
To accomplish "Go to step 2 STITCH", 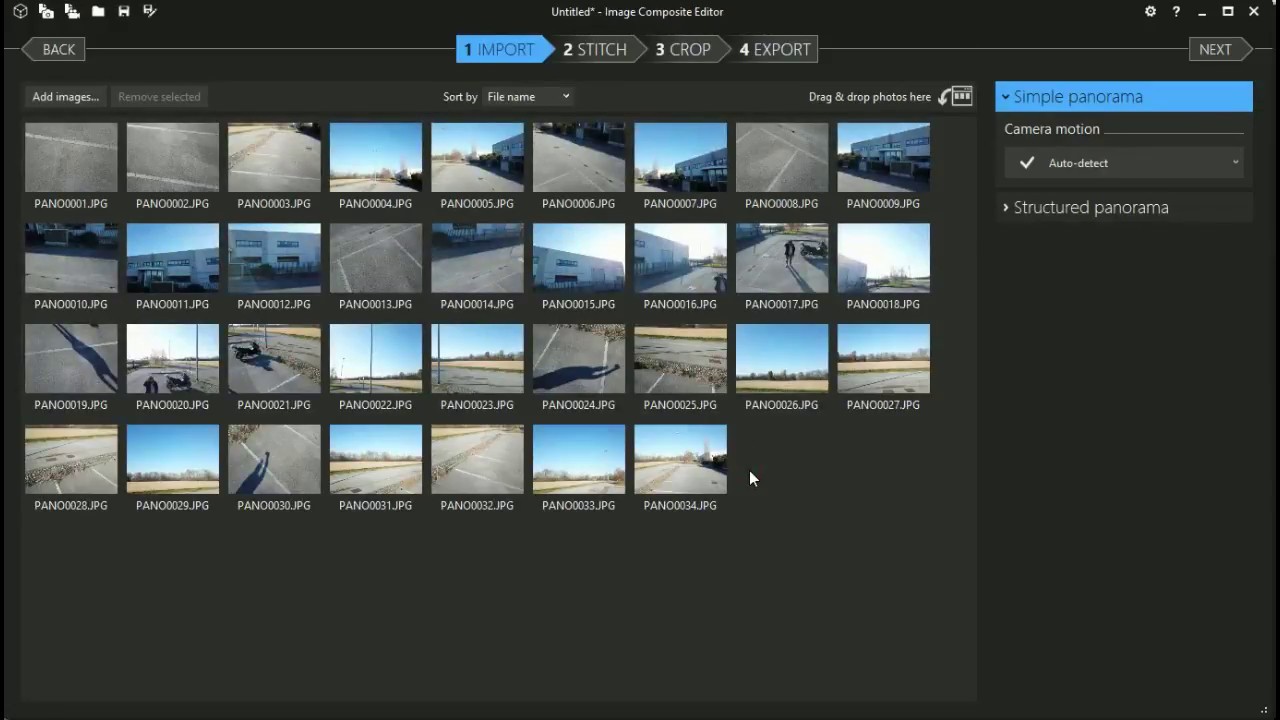I will (598, 49).
